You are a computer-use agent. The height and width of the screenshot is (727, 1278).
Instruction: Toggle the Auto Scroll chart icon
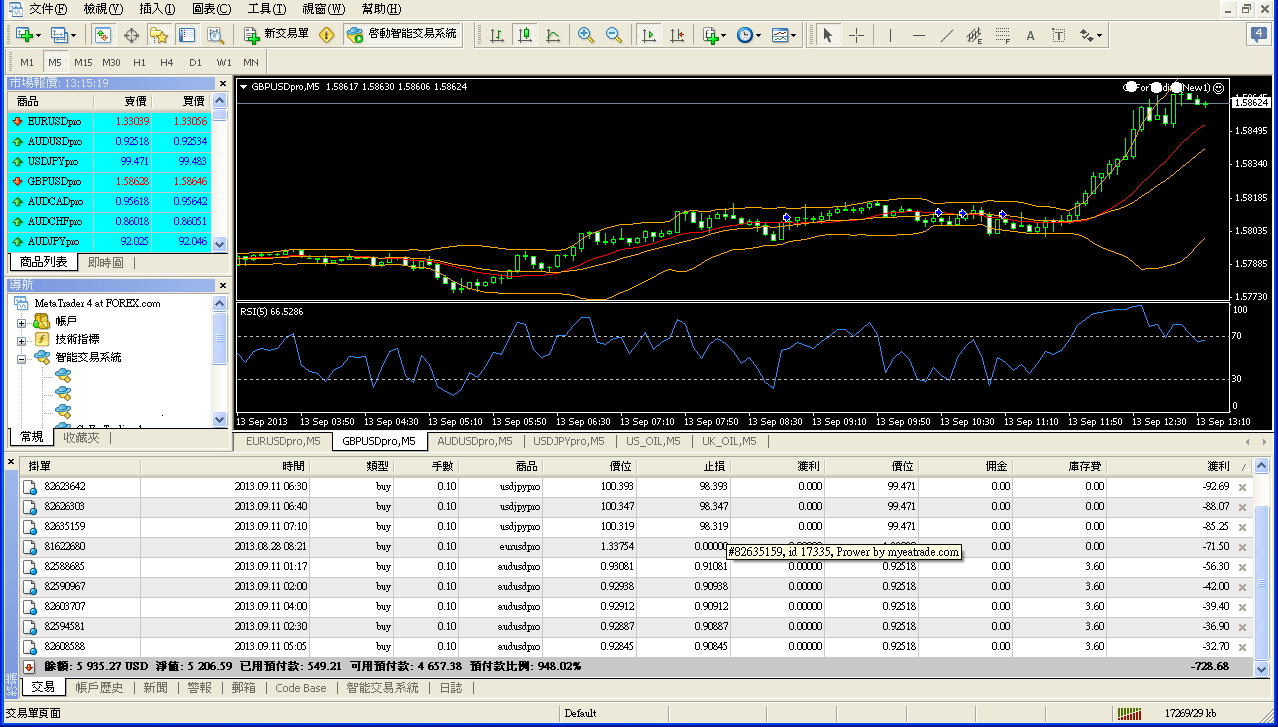[649, 35]
